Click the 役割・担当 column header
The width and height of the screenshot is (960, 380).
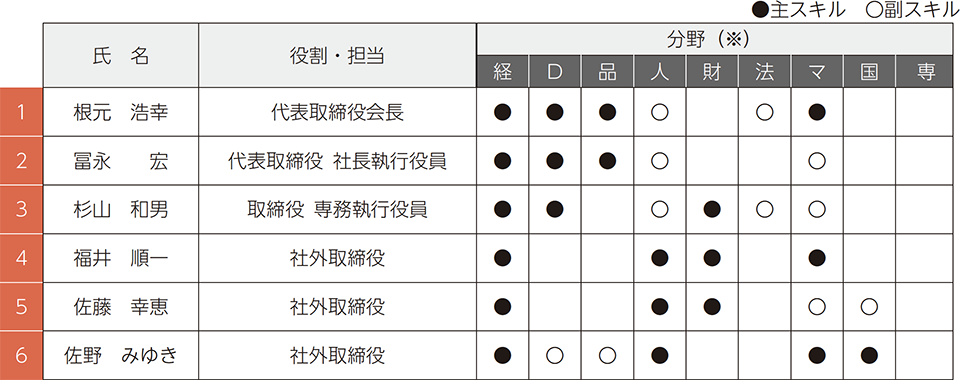[337, 56]
